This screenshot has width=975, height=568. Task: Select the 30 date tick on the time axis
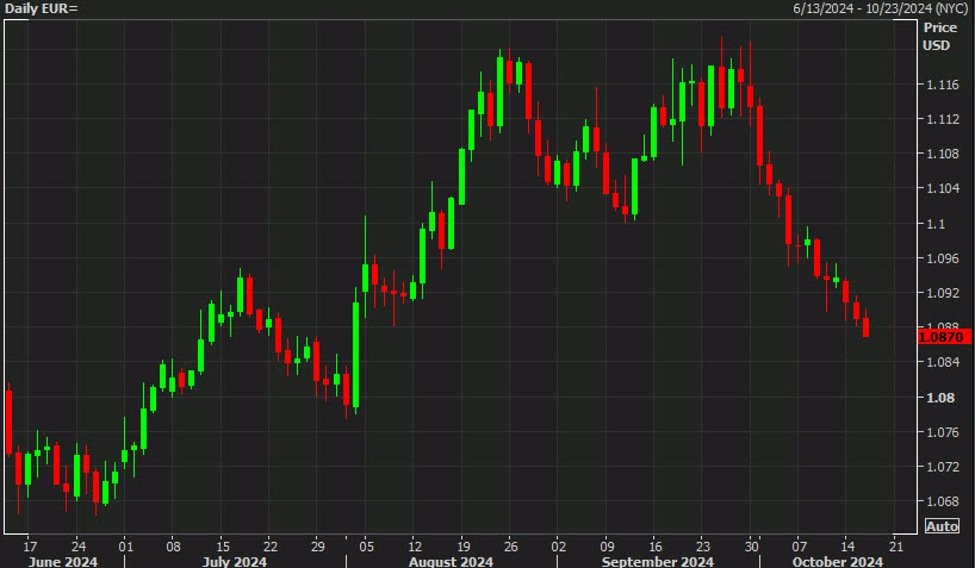(752, 547)
